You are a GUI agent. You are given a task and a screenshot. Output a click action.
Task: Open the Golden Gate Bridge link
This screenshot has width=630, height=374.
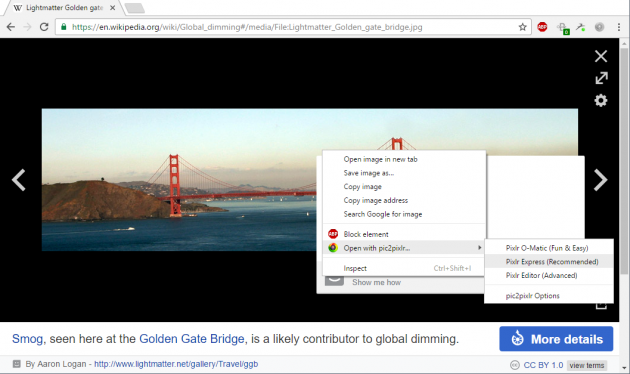(x=192, y=339)
